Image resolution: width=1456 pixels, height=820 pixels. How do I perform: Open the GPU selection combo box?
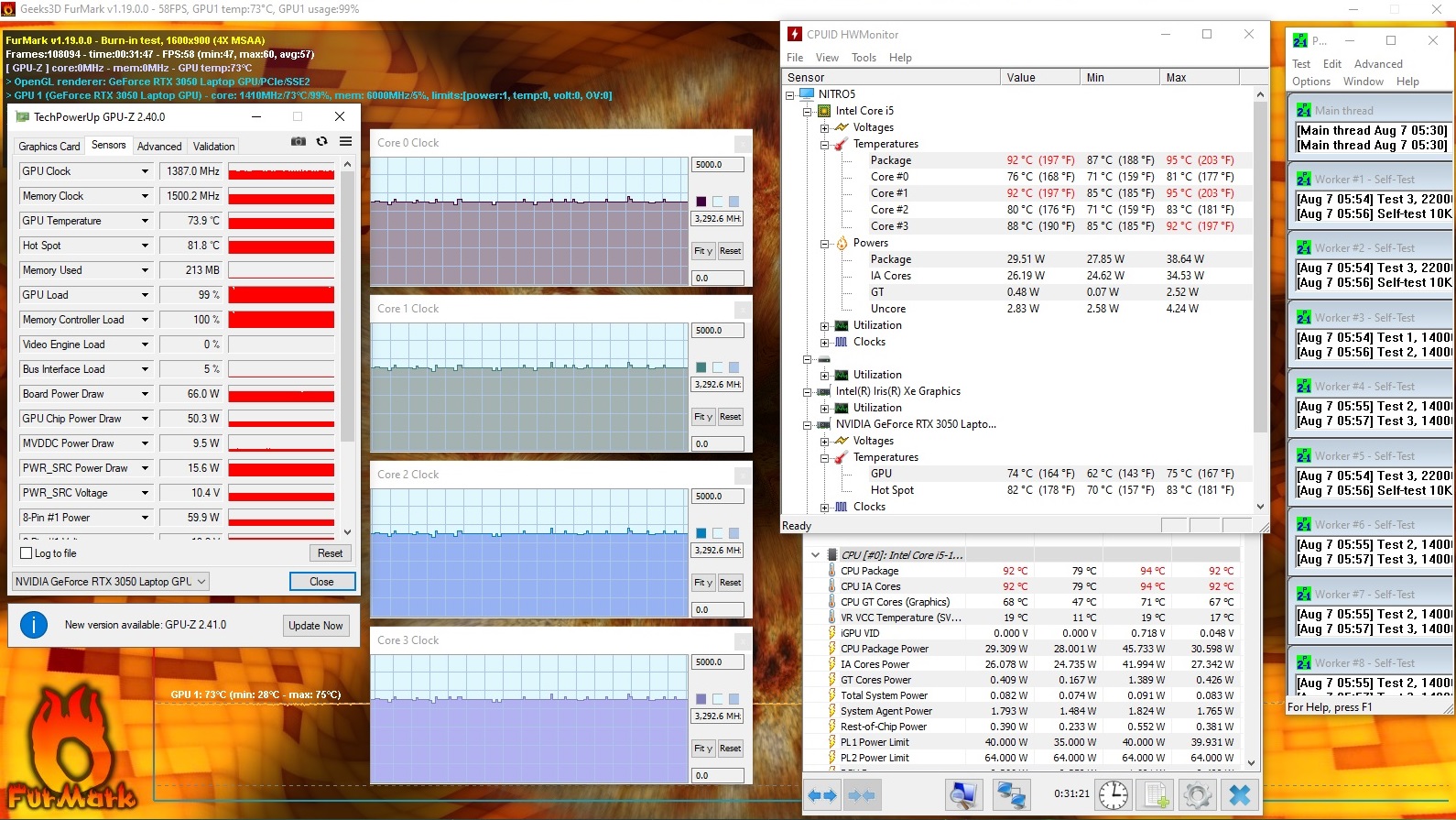111,581
